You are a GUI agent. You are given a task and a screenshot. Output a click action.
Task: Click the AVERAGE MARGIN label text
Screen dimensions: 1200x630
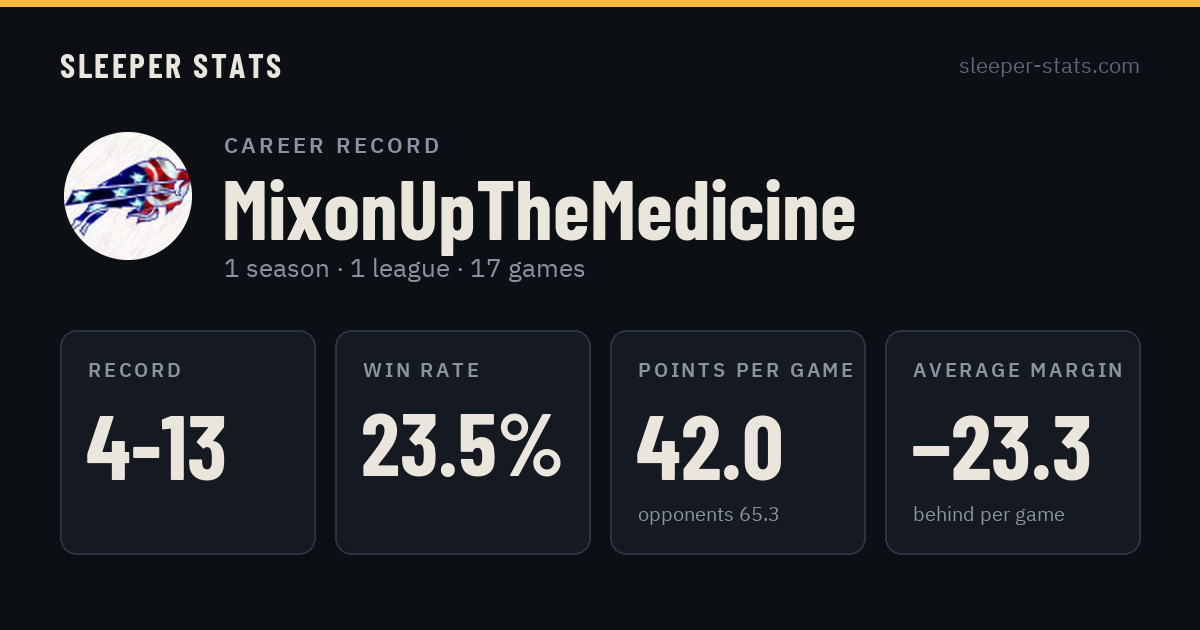click(x=1018, y=371)
